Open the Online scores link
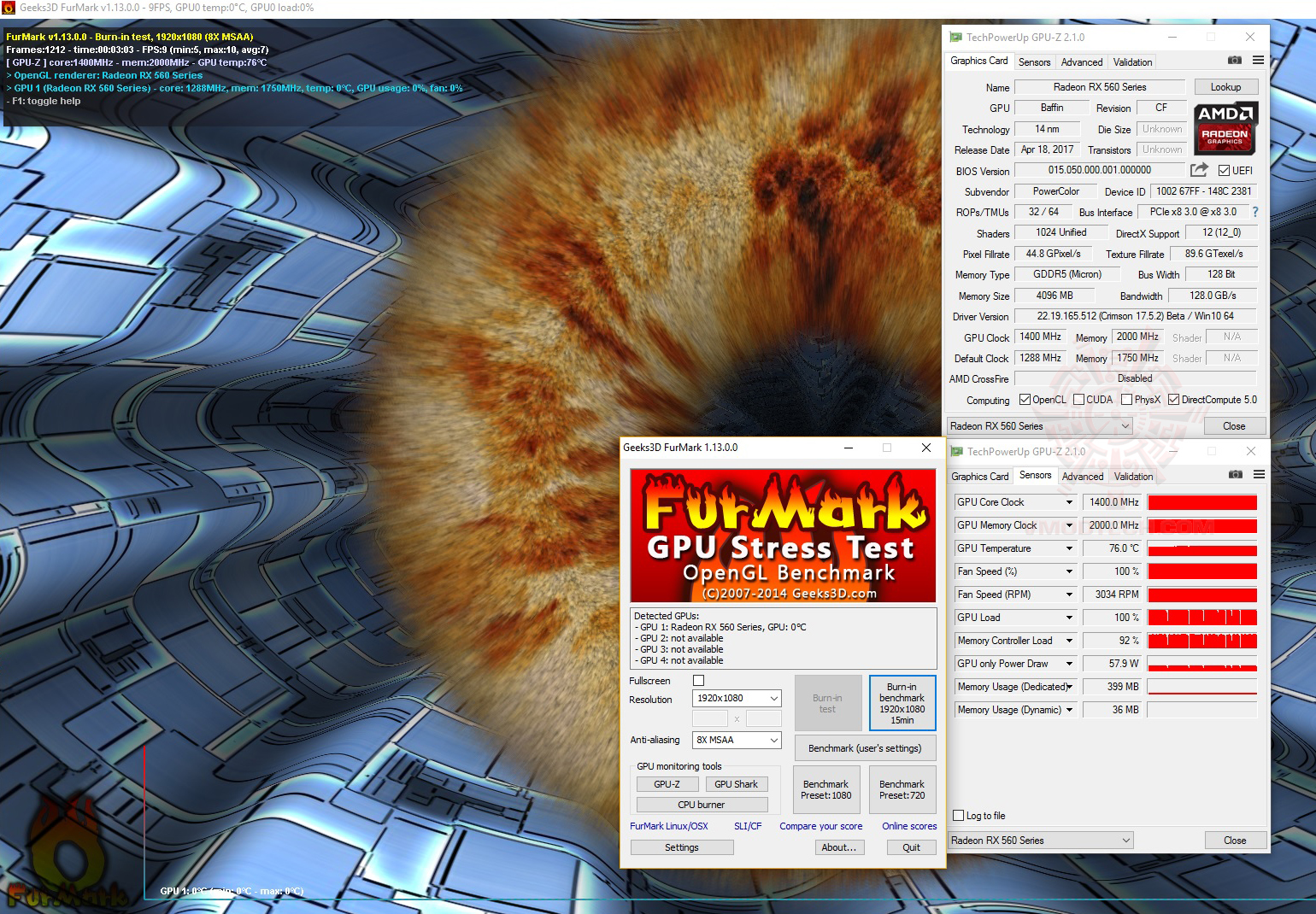Image resolution: width=1316 pixels, height=914 pixels. pyautogui.click(x=909, y=826)
